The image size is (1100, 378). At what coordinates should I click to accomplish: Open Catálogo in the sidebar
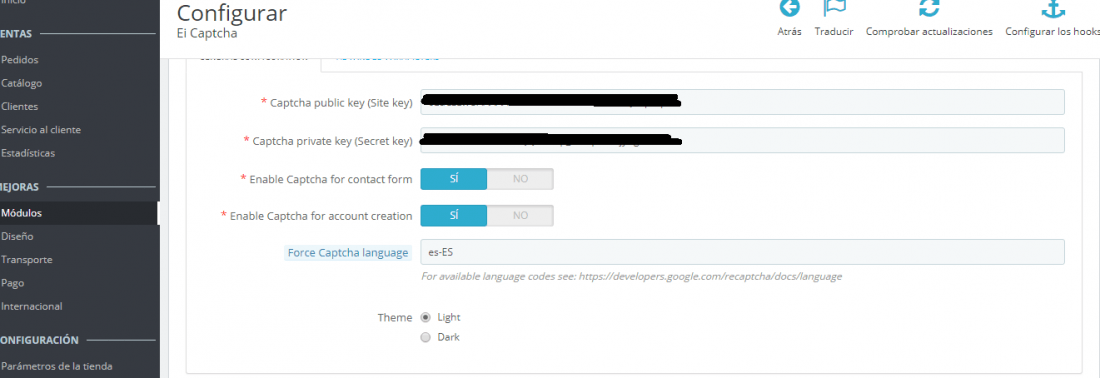pos(22,83)
